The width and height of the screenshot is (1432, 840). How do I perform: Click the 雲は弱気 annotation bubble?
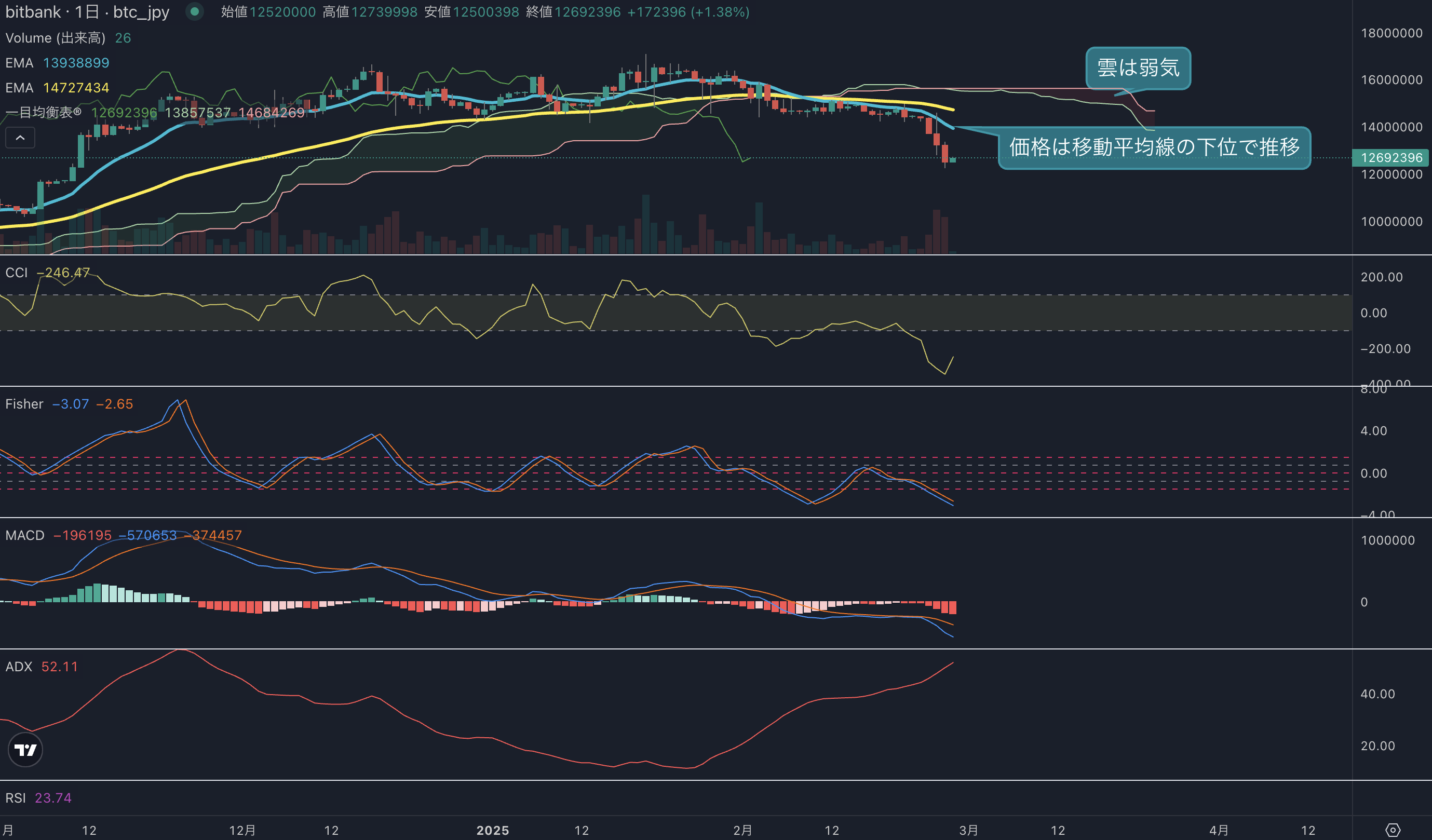click(1138, 67)
